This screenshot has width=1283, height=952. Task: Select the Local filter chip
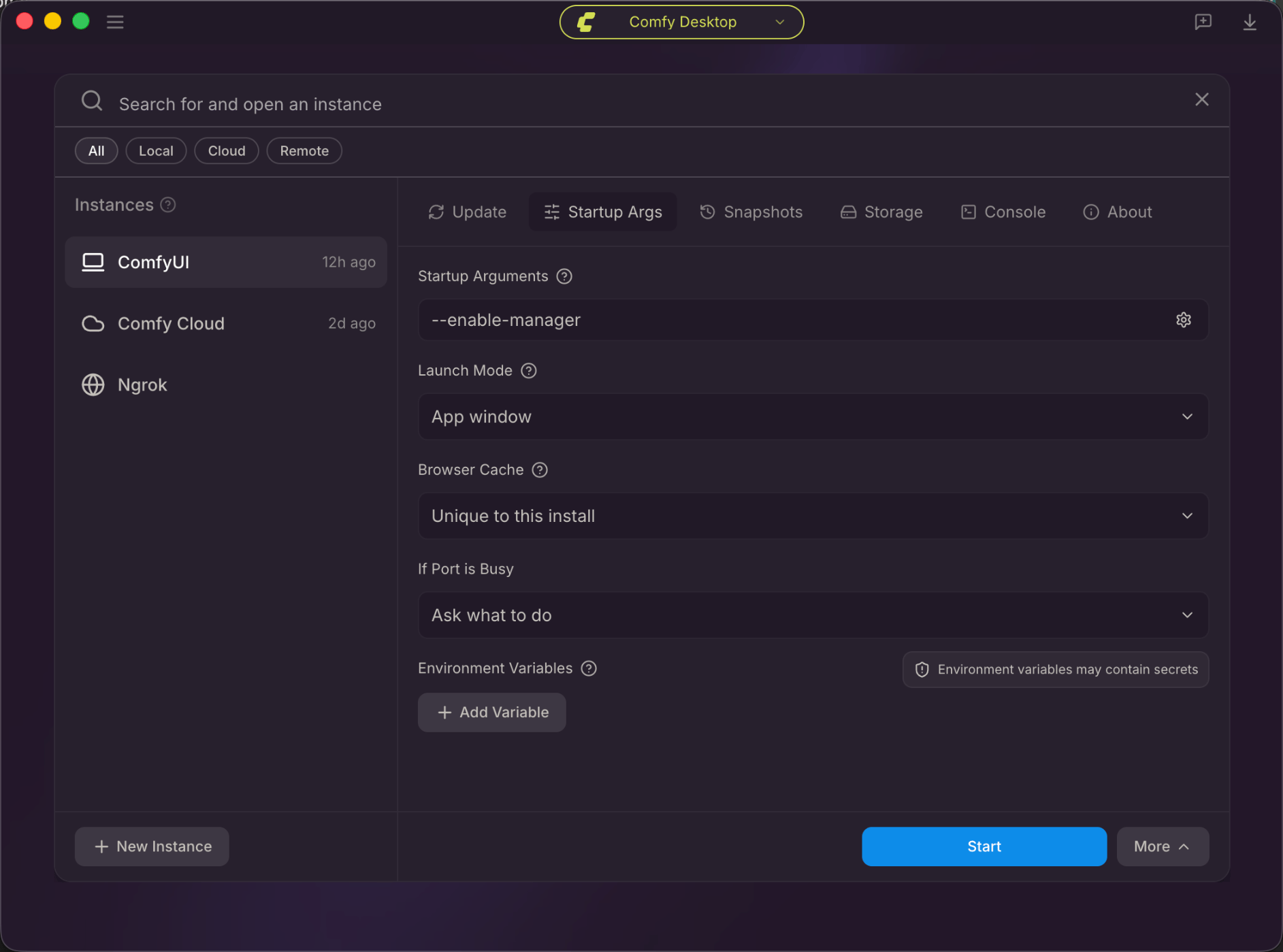pyautogui.click(x=156, y=150)
